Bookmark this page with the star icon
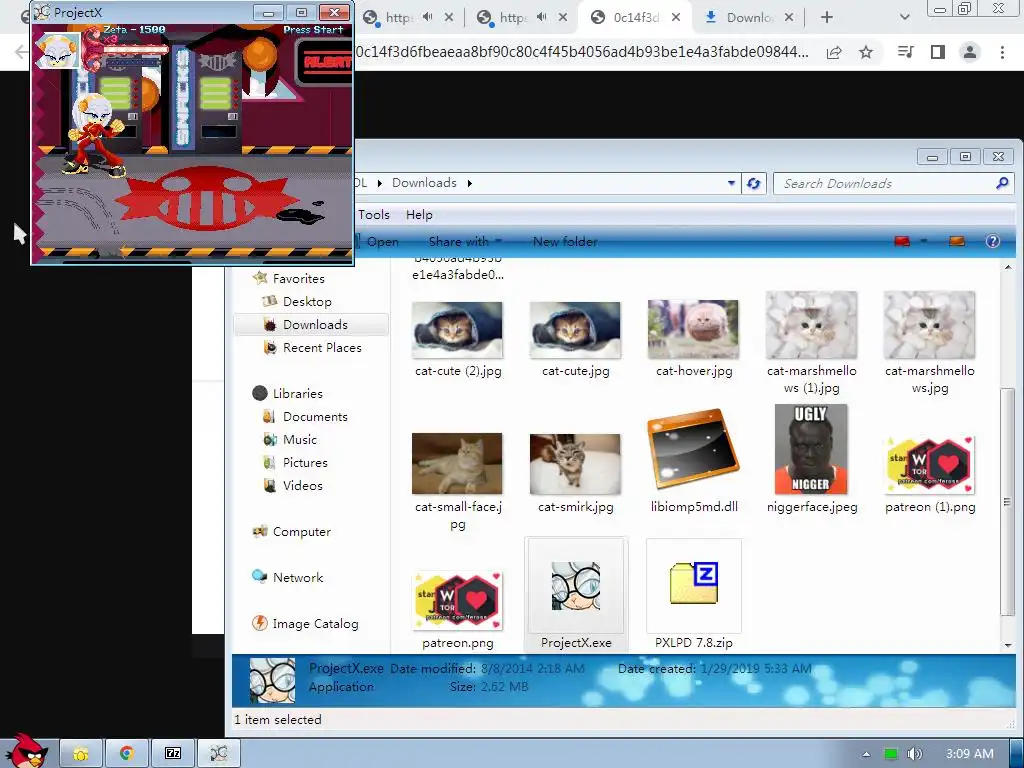Viewport: 1024px width, 768px height. [x=866, y=52]
